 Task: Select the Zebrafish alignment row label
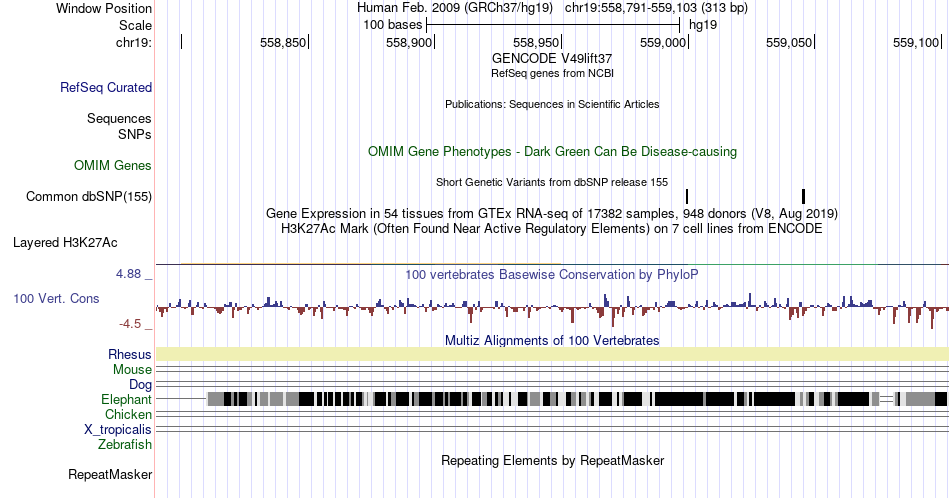(125, 444)
